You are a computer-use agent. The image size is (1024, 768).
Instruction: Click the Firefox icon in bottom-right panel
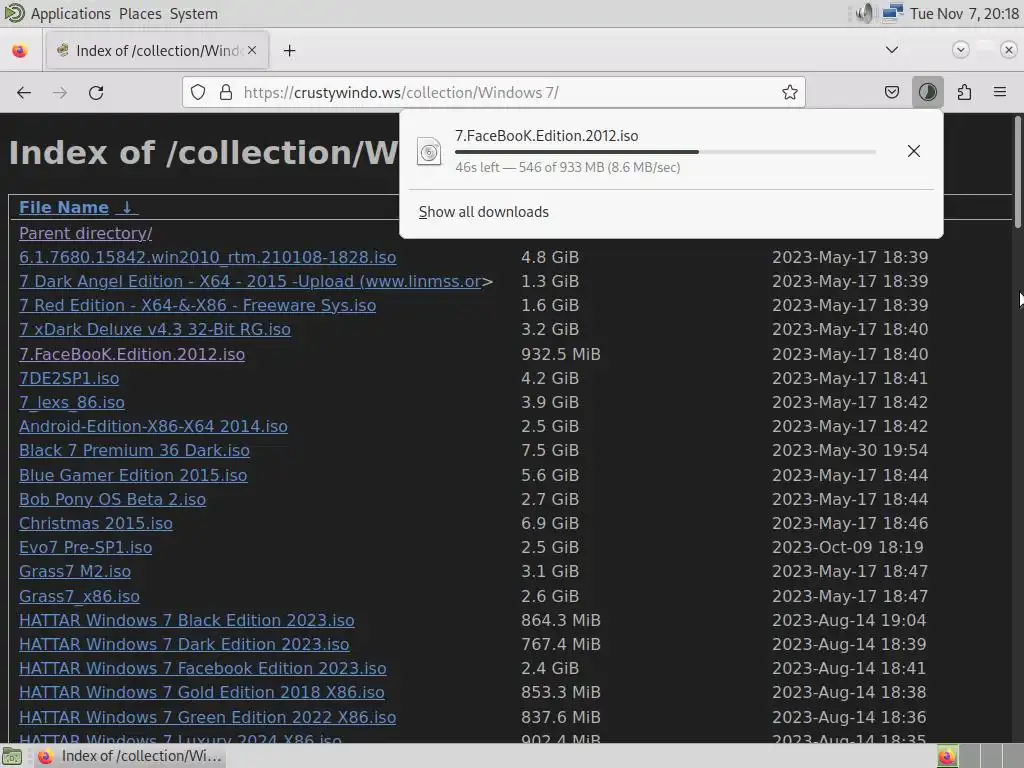click(946, 757)
